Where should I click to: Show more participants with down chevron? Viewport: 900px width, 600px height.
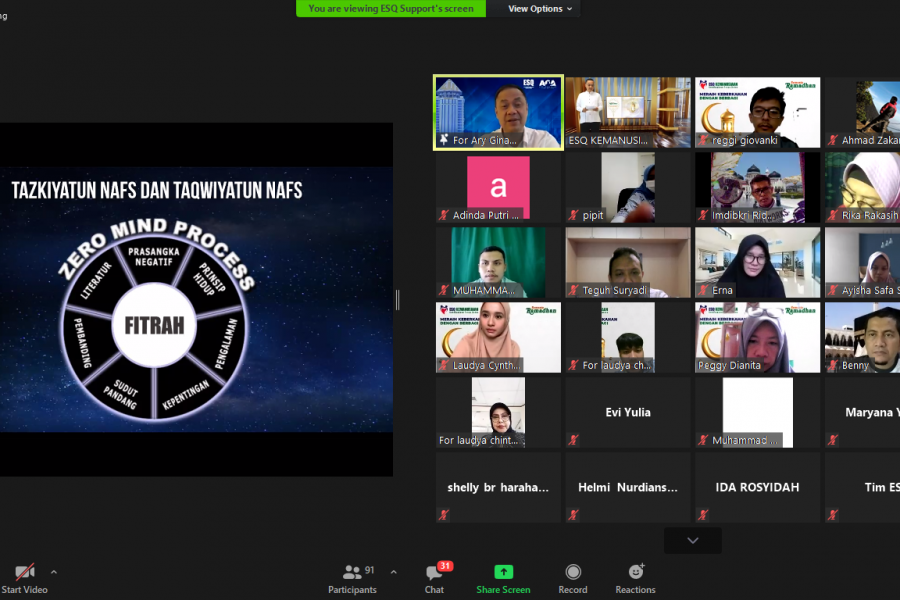(x=692, y=540)
